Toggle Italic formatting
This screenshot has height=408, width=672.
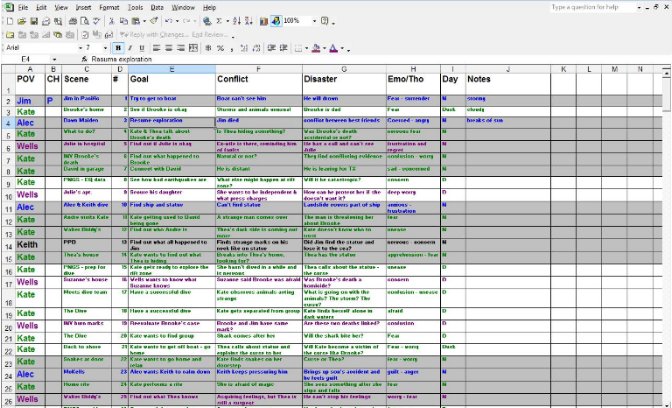click(130, 47)
